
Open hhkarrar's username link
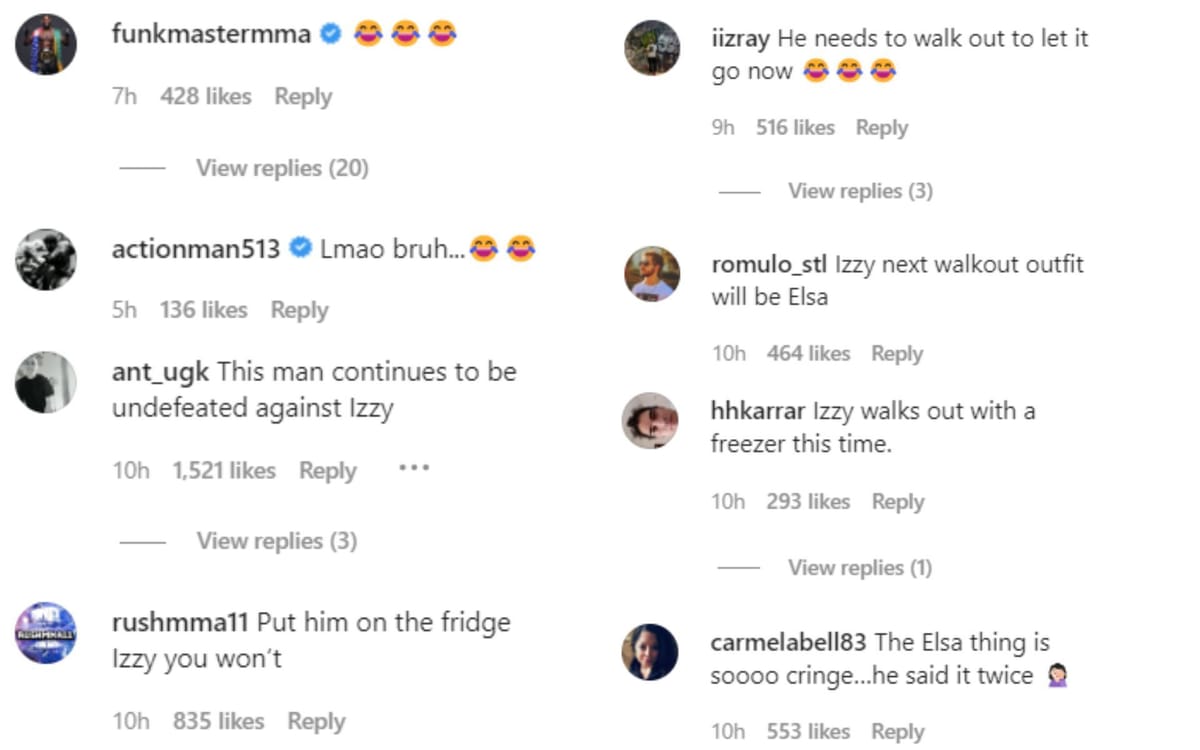pyautogui.click(x=757, y=410)
